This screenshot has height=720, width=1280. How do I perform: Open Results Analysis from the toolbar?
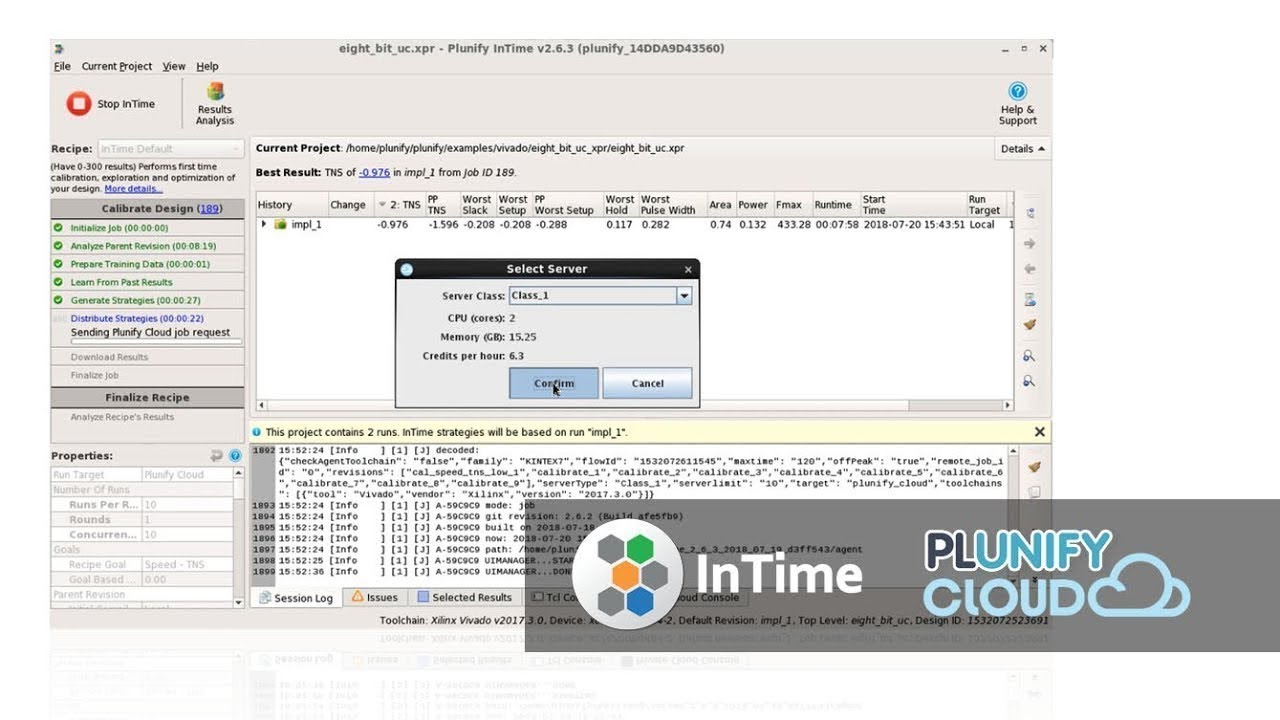pyautogui.click(x=214, y=104)
